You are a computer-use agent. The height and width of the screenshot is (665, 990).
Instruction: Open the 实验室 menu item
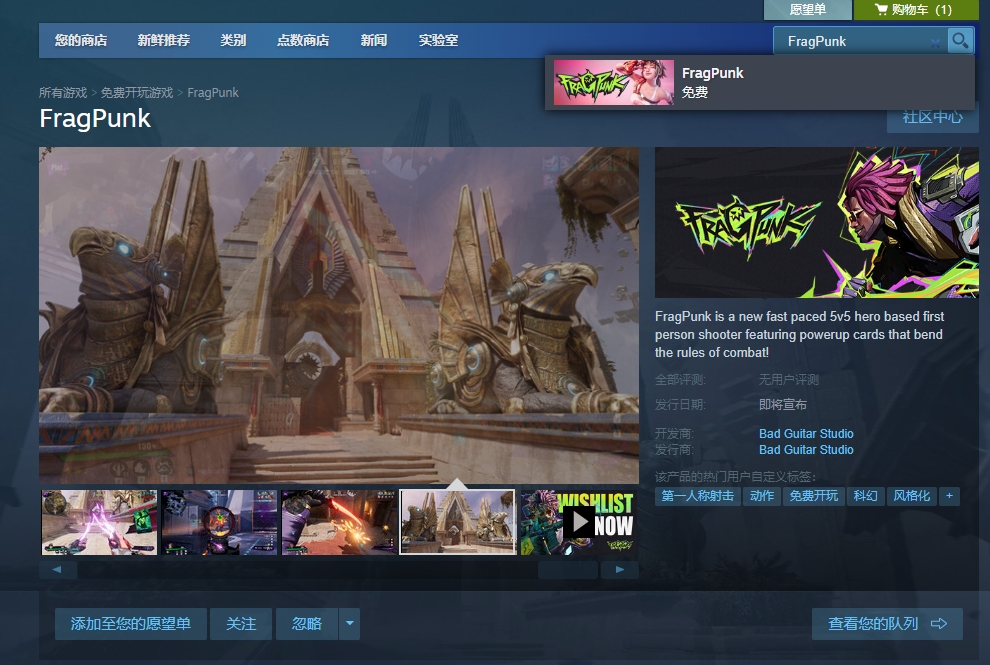(438, 40)
